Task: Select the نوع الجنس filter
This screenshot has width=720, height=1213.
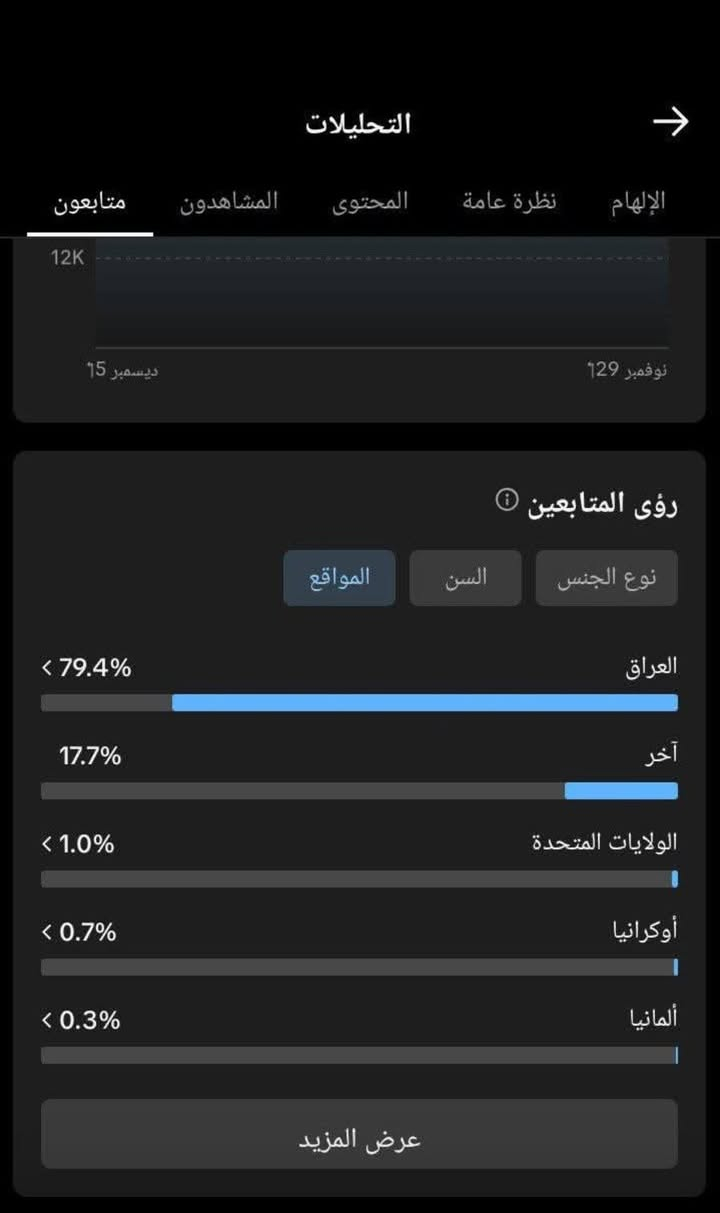Action: 607,577
